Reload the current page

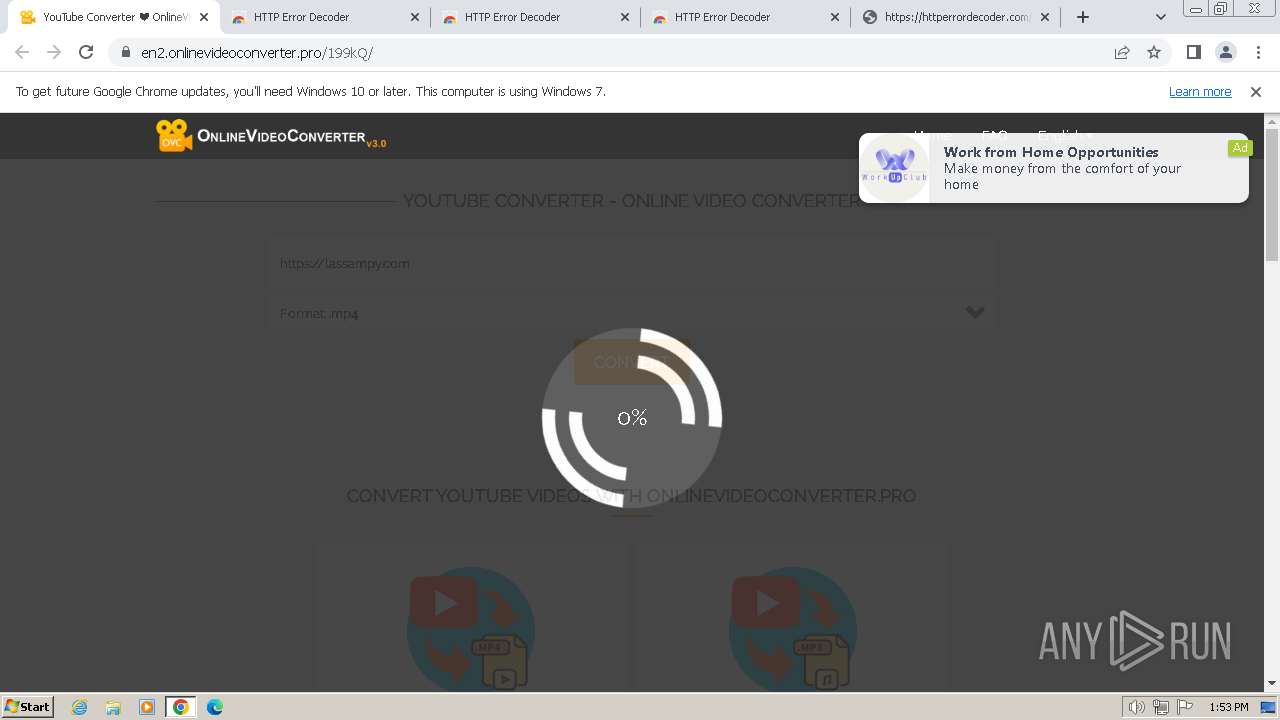coord(86,52)
